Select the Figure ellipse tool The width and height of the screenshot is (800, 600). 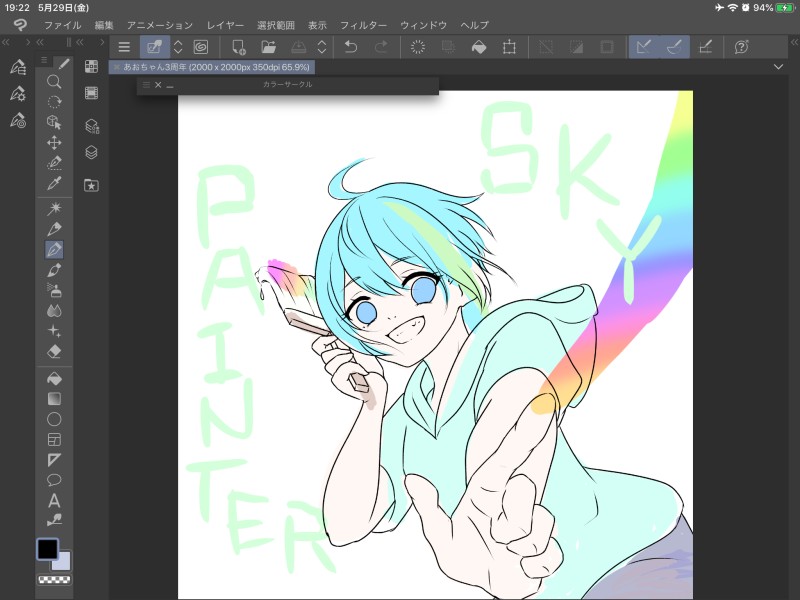pos(54,419)
